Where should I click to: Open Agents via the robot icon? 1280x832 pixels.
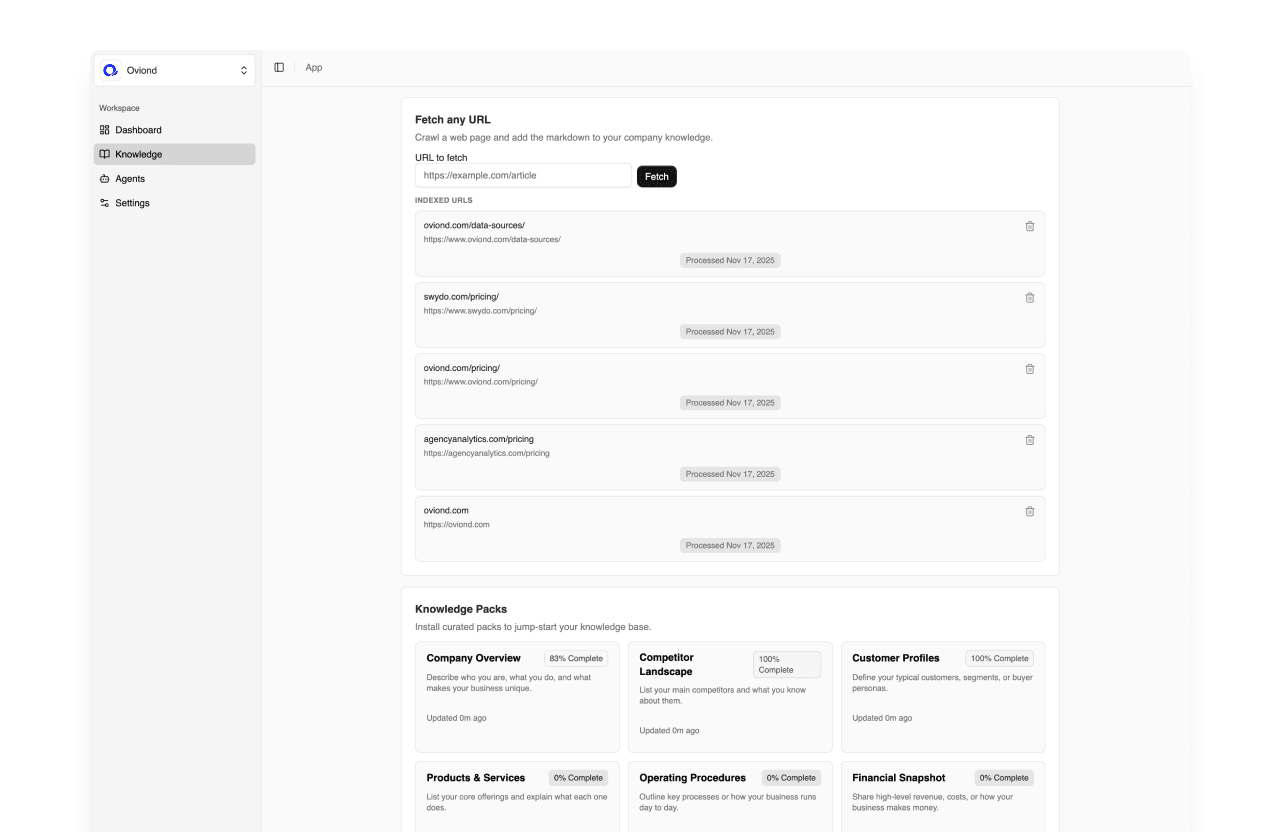coord(104,178)
